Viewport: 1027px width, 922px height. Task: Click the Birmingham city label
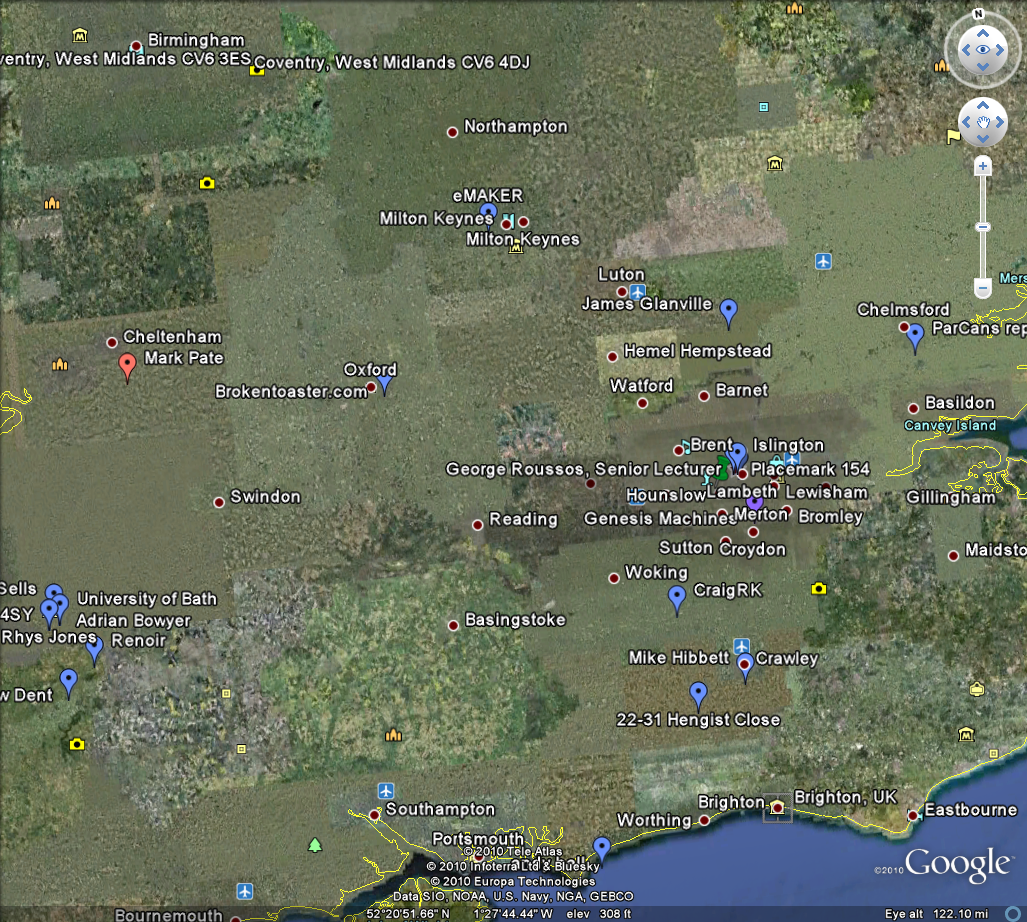tap(196, 40)
